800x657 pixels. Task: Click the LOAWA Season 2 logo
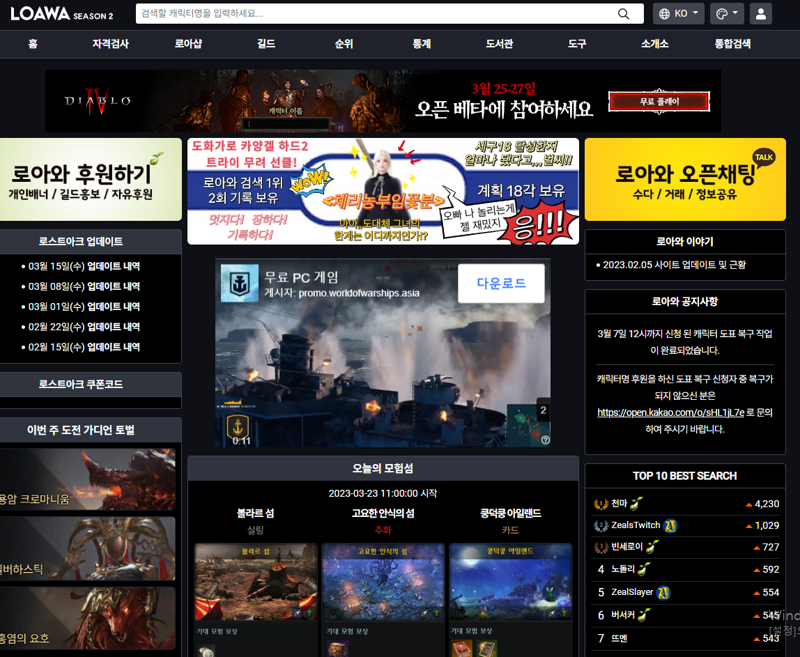click(62, 14)
